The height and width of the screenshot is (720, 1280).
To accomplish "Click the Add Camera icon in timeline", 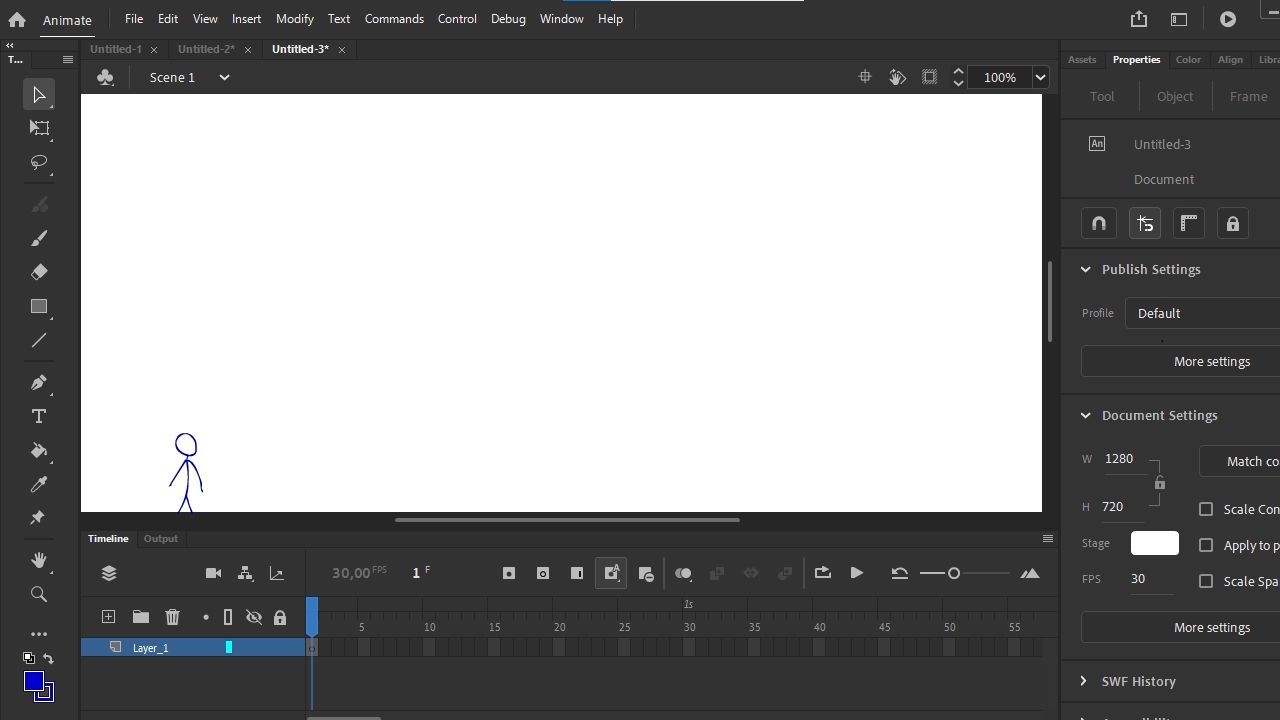I will 213,573.
